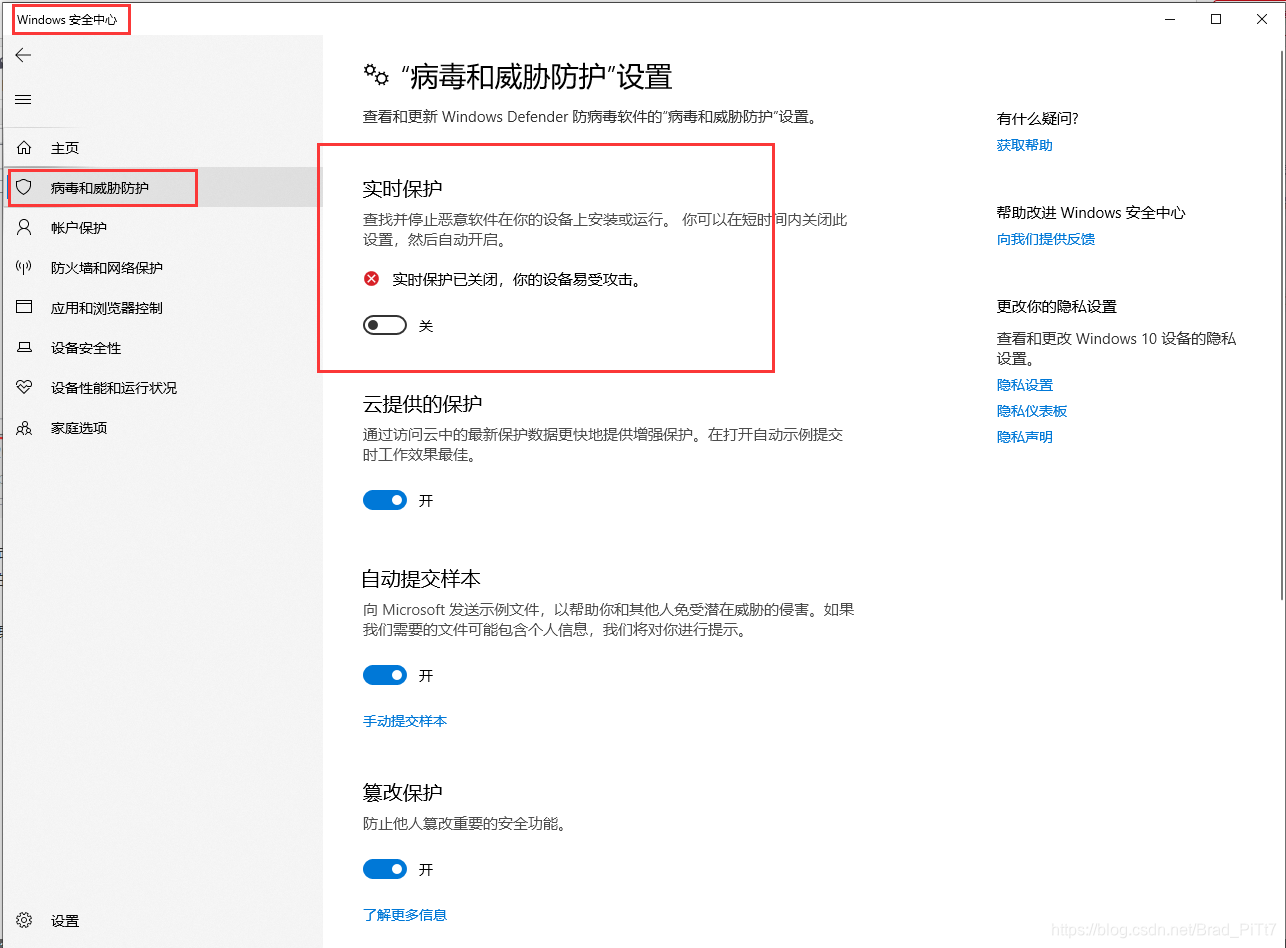The height and width of the screenshot is (948, 1286).
Task: Click the 了解更多信息 link
Action: tap(405, 915)
